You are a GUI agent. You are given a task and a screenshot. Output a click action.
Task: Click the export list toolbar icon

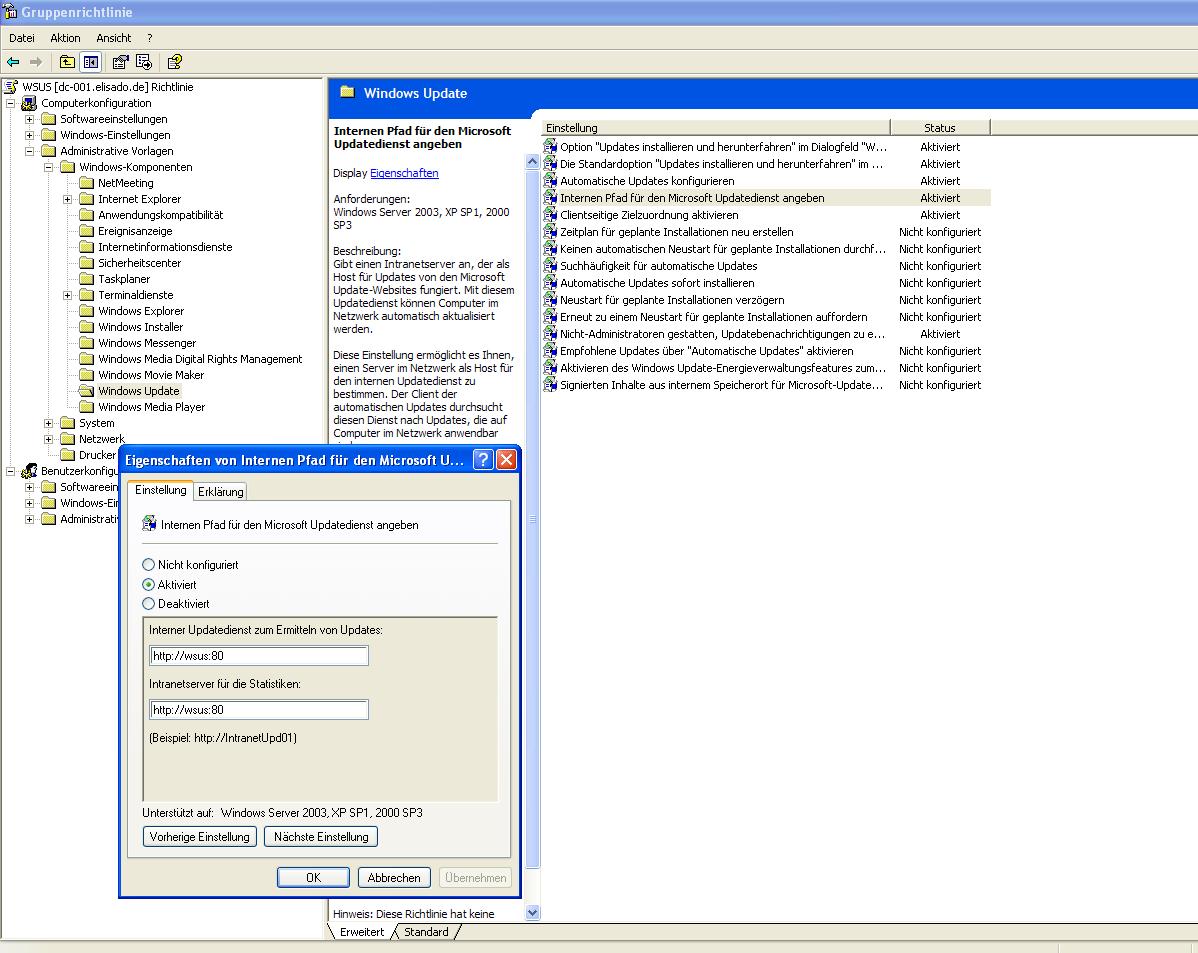[144, 62]
